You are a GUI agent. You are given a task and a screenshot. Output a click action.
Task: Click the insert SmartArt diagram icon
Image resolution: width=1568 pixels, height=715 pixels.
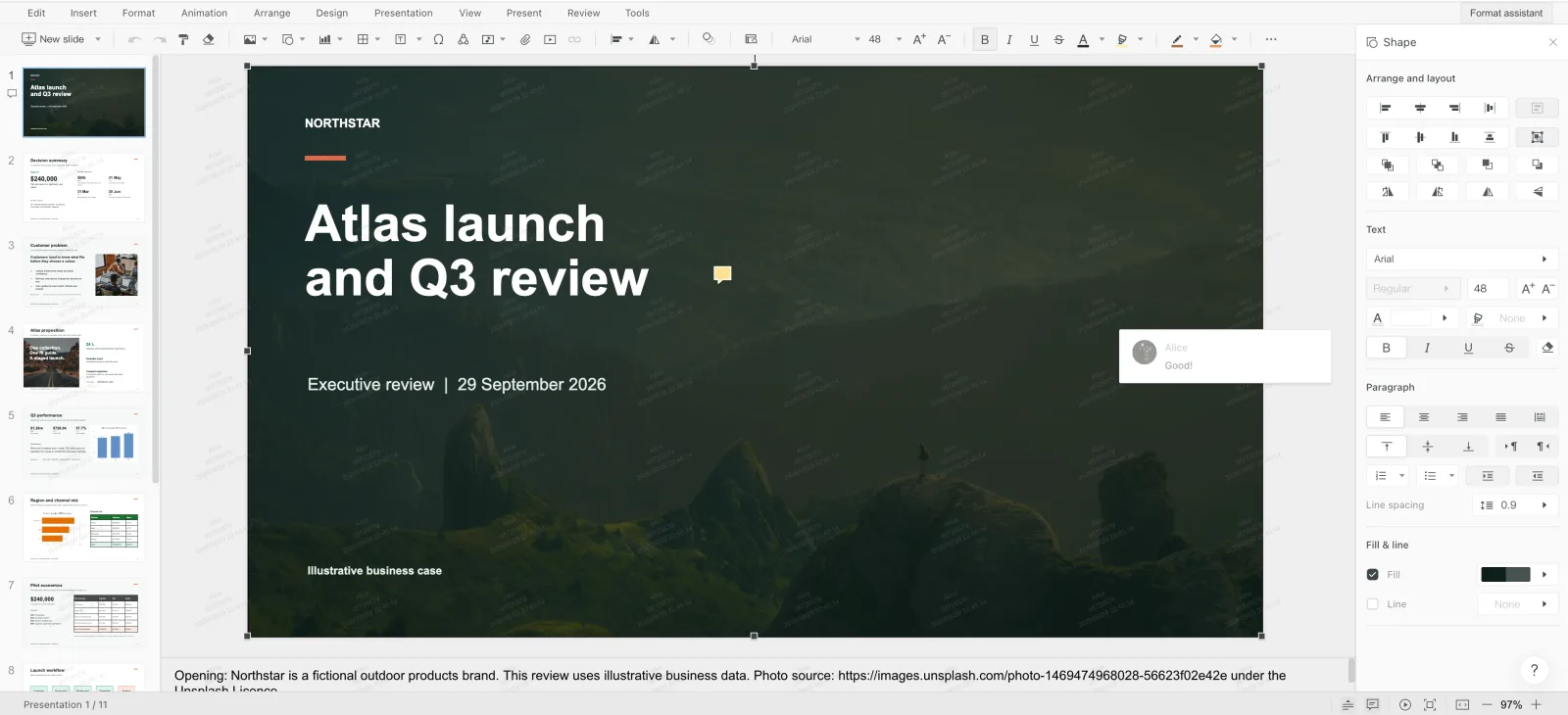tap(463, 39)
